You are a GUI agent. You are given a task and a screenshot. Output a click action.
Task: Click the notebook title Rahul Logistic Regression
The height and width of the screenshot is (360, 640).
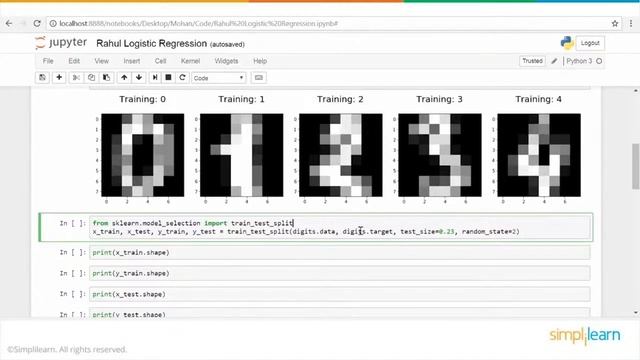tap(151, 44)
